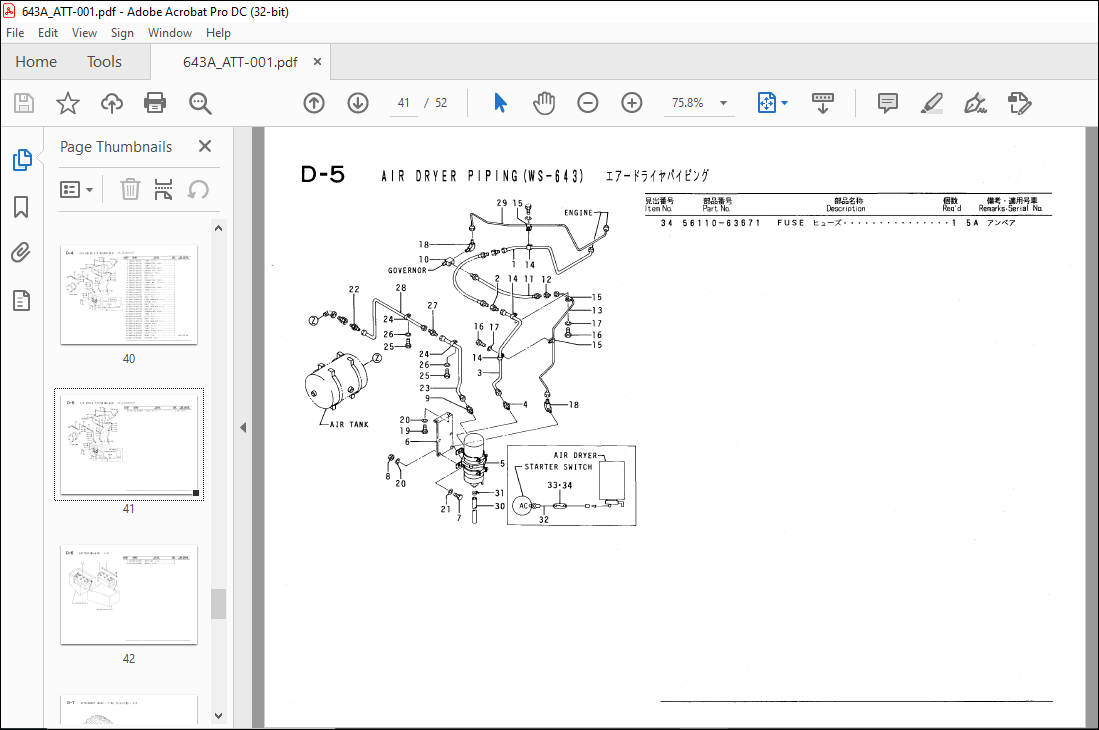Click the current page number field

(404, 103)
